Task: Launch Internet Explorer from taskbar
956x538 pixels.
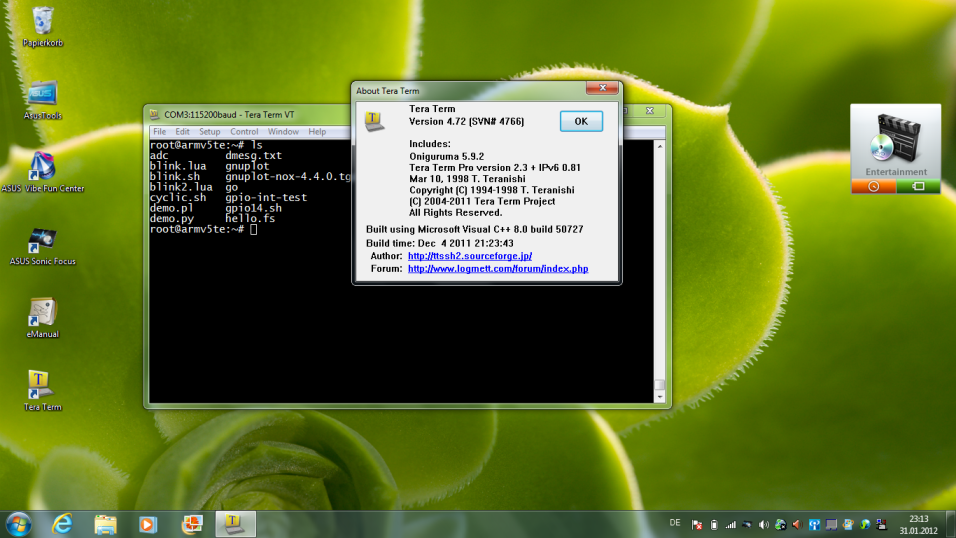Action: coord(62,524)
